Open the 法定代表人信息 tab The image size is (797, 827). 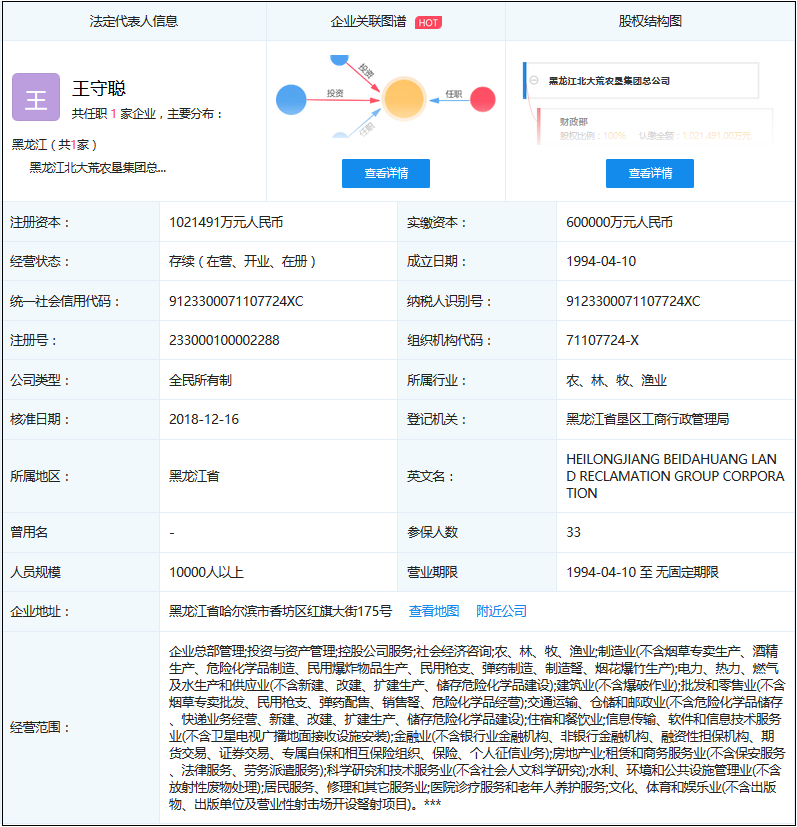pyautogui.click(x=134, y=21)
